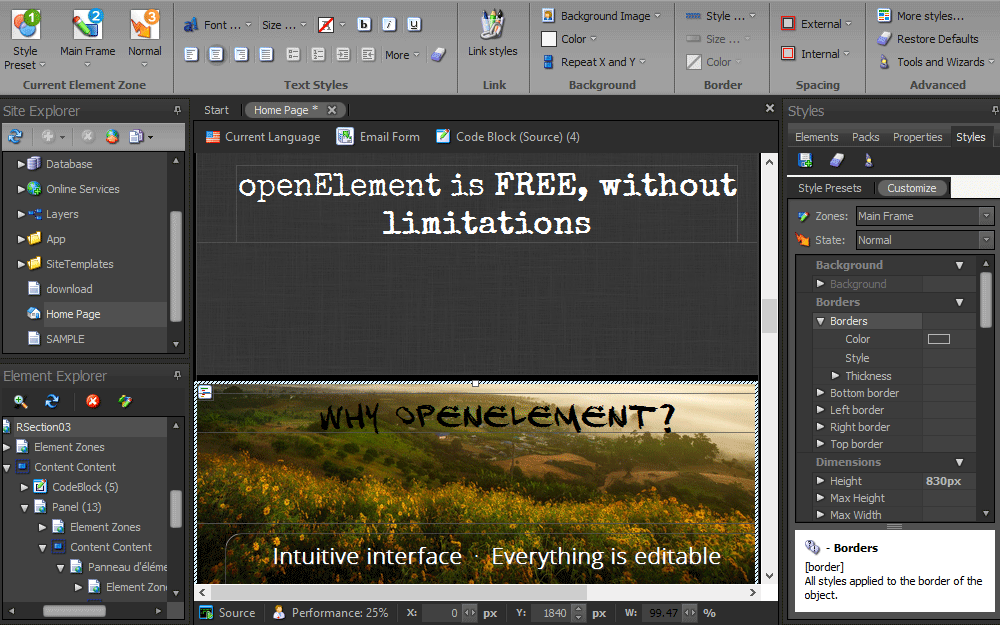Viewport: 1000px width, 625px height.
Task: Click the wizard icon in Styles panel
Action: 868,160
